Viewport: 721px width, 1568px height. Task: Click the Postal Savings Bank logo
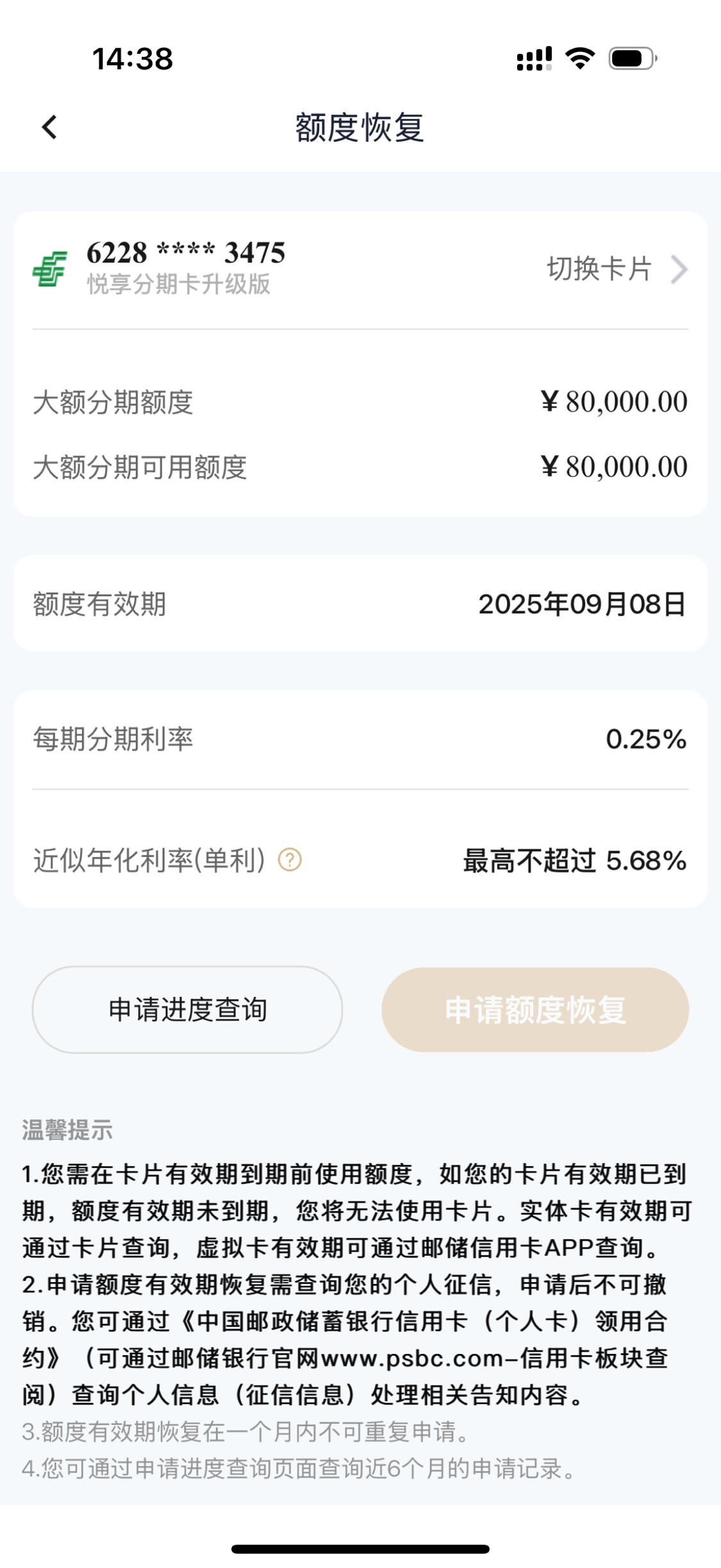(49, 269)
